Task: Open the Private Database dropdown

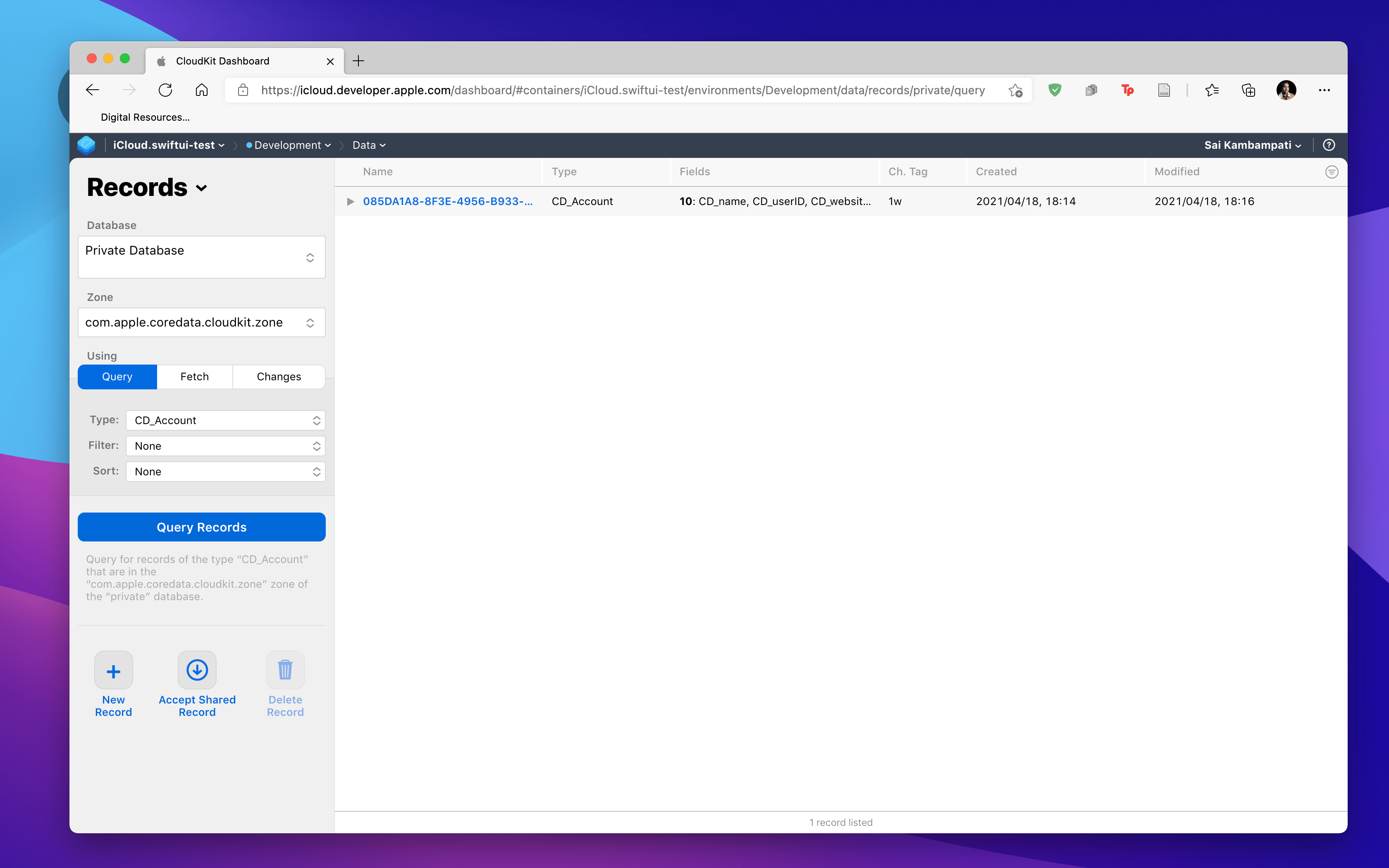Action: coord(201,257)
